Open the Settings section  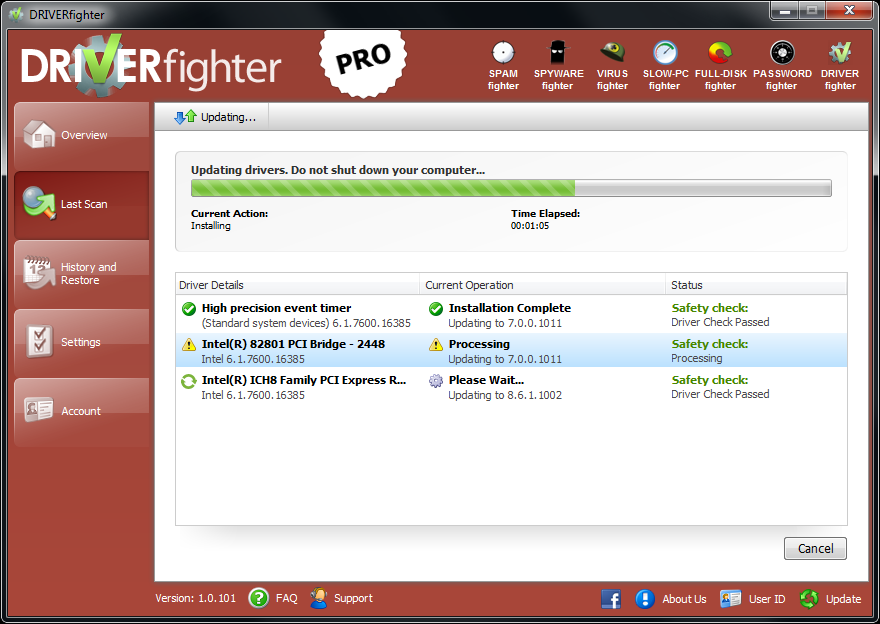pos(81,342)
